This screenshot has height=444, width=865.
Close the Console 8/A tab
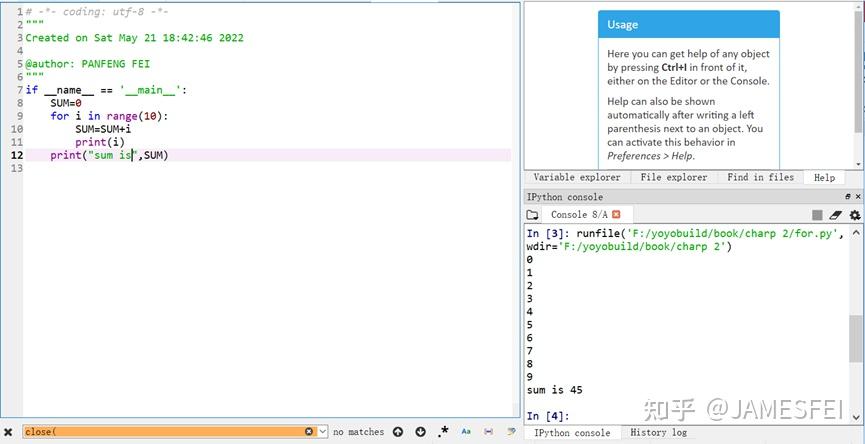[616, 215]
